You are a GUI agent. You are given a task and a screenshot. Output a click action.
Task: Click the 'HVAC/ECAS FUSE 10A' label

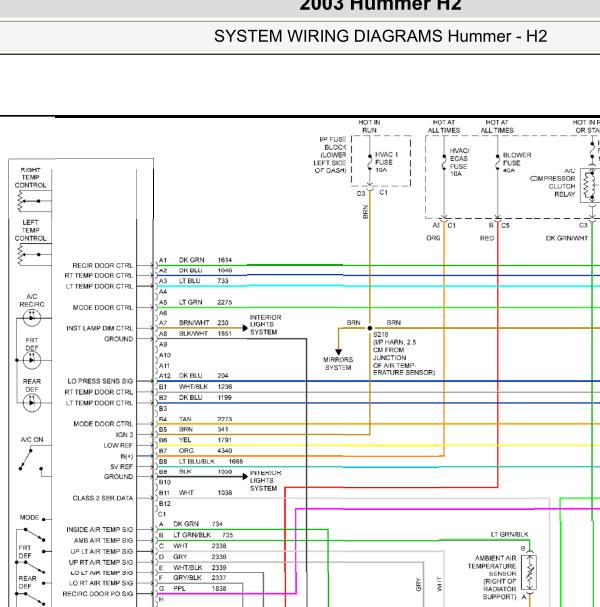coord(459,162)
